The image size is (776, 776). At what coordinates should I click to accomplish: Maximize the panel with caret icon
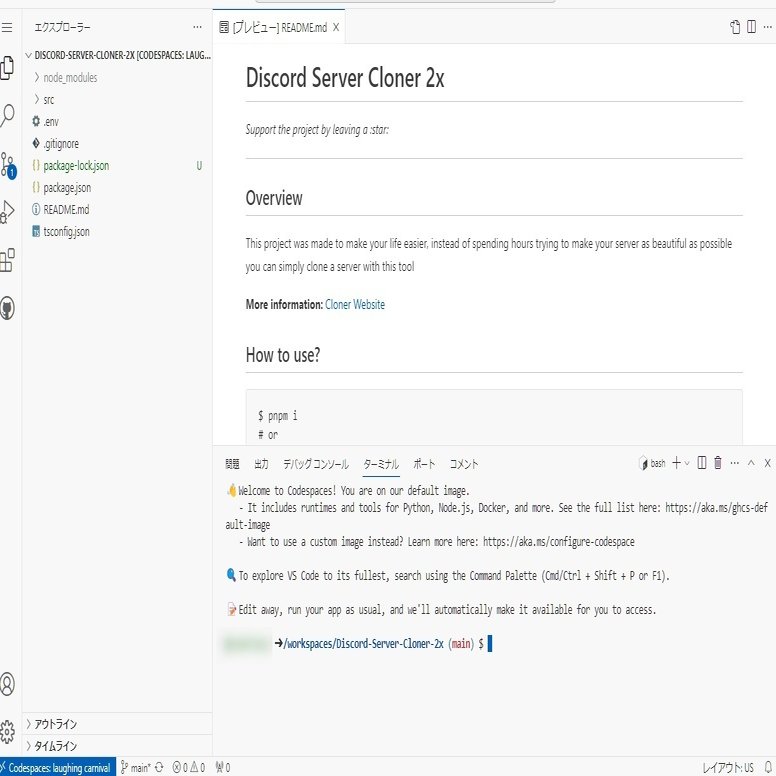point(751,463)
